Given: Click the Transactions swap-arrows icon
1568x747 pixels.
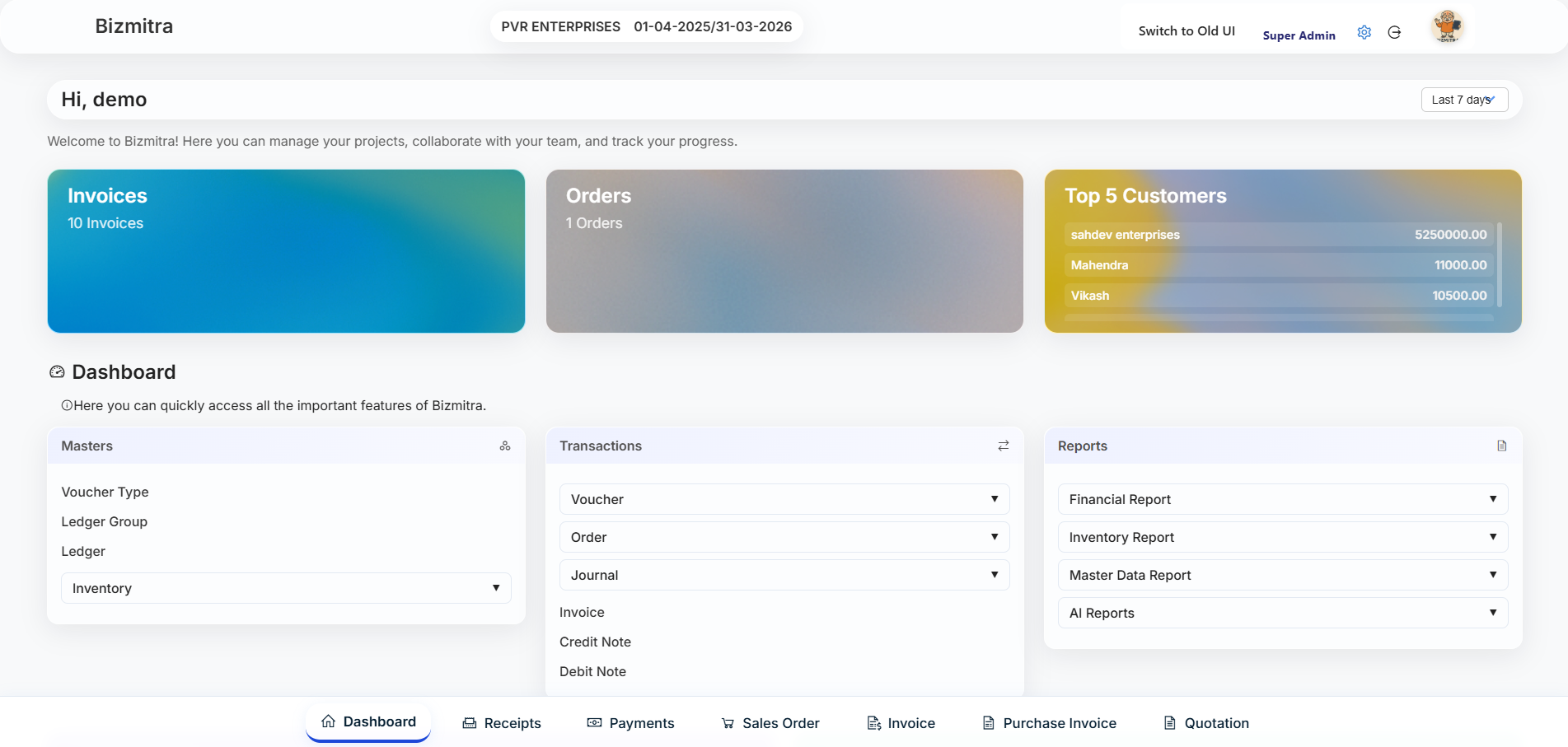Looking at the screenshot, I should click(1003, 446).
